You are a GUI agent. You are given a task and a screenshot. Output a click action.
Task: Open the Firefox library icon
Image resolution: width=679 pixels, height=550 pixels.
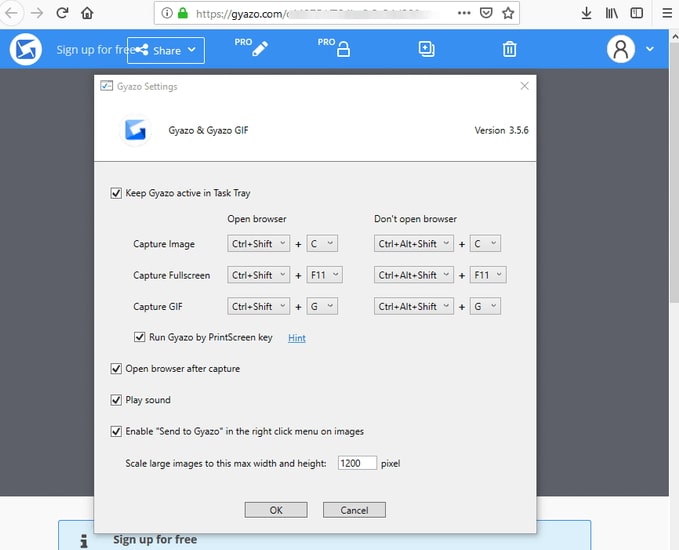click(x=611, y=13)
